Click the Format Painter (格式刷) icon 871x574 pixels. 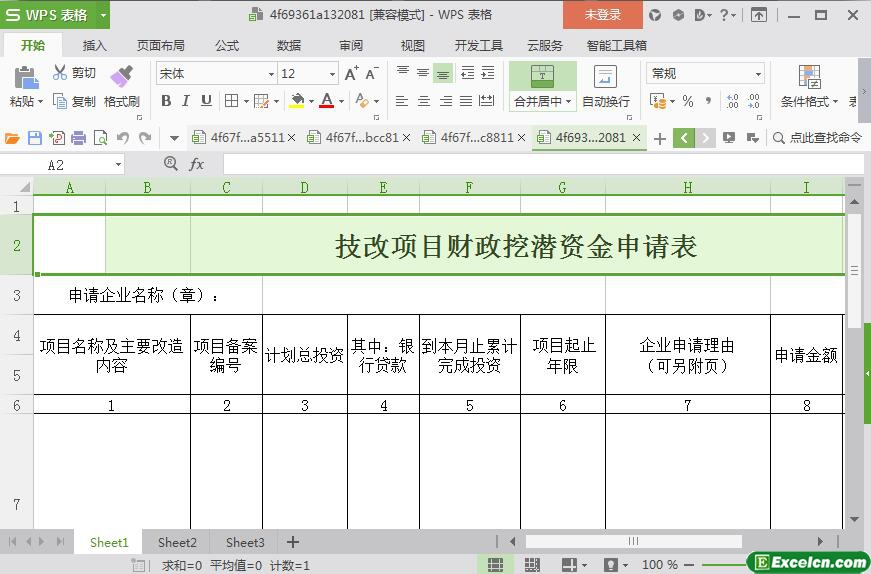121,77
